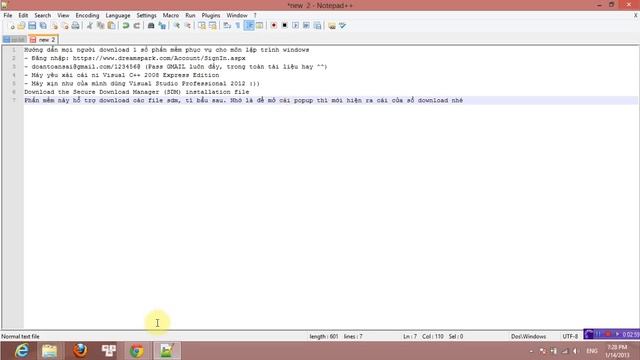Open the View menu

click(x=63, y=16)
